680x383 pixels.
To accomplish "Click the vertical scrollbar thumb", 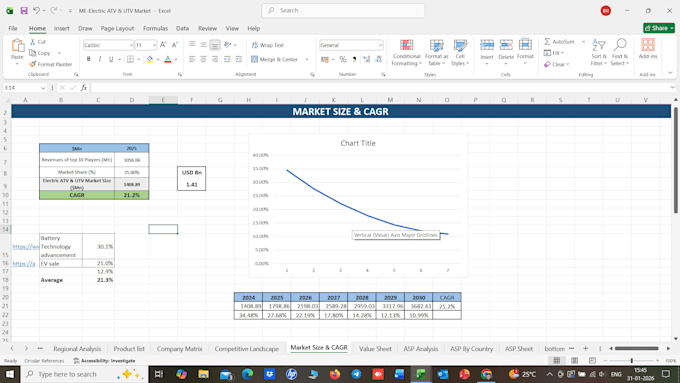I will coord(675,160).
